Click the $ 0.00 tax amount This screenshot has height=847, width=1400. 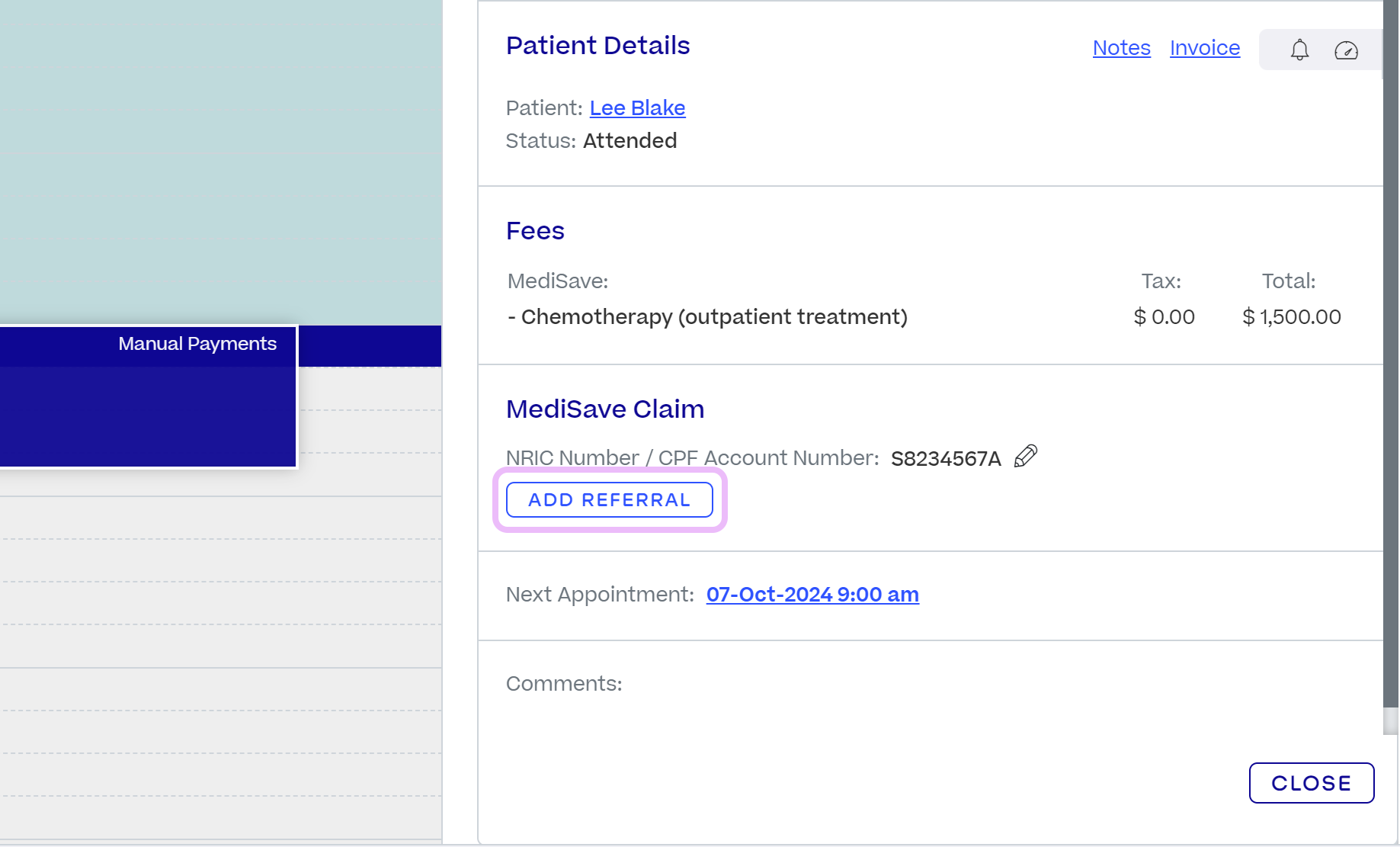click(x=1164, y=317)
